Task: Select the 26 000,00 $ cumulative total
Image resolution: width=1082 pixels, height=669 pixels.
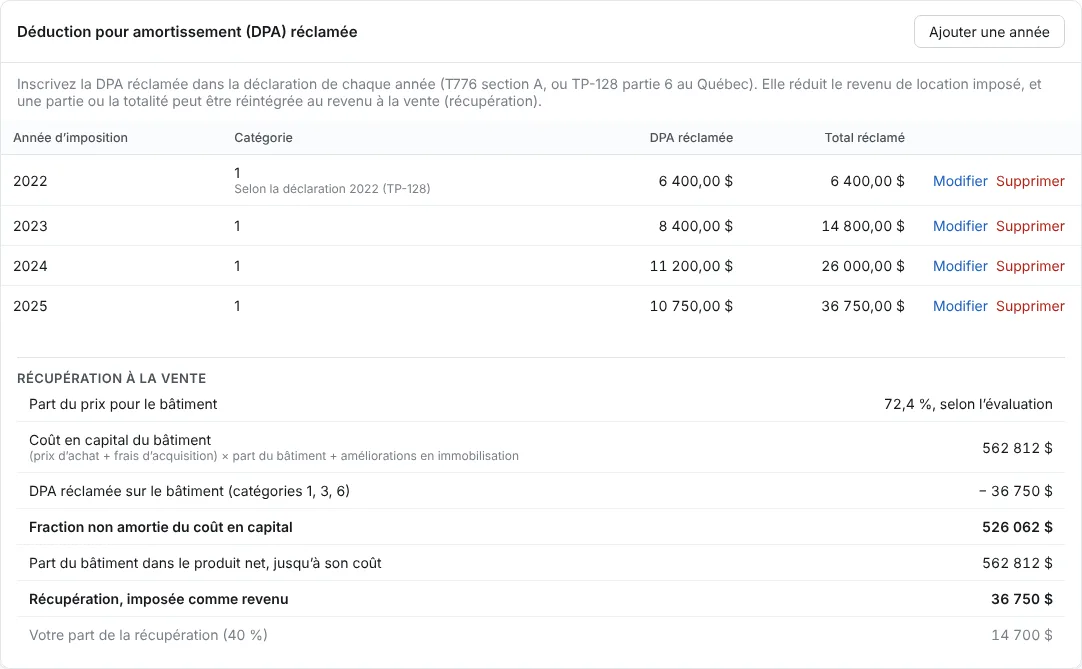Action: tap(863, 266)
